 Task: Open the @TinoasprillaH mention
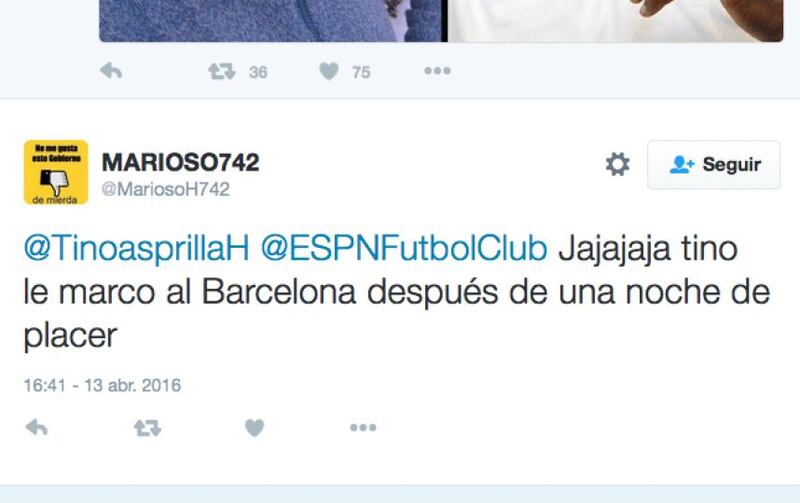[137, 248]
